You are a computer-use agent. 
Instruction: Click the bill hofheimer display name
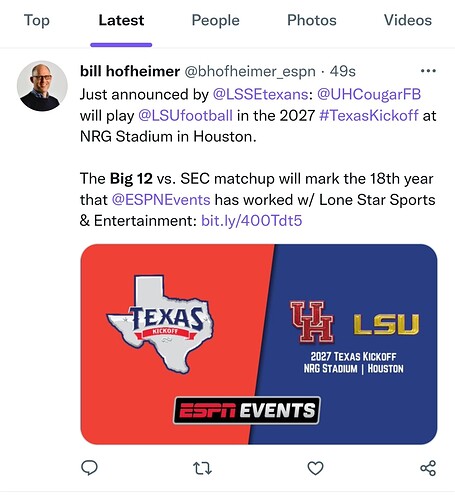pos(130,71)
